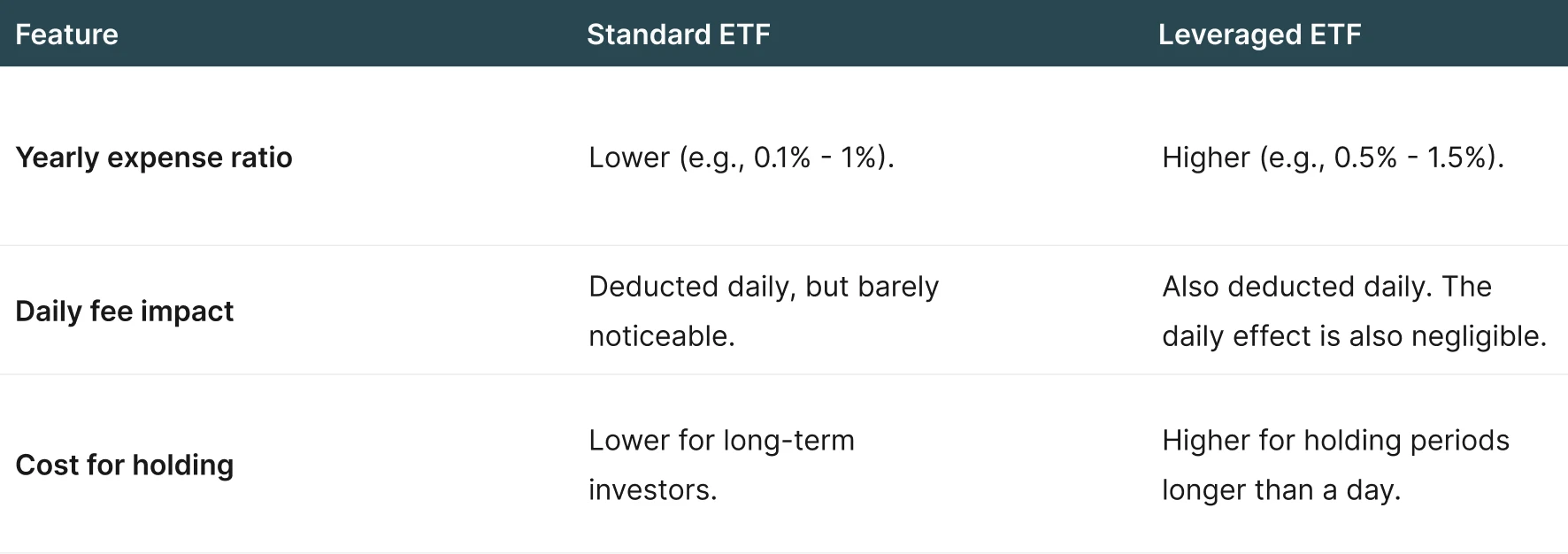1568x554 pixels.
Task: Click the word Lower in the expense ratio row
Action: tap(628, 158)
